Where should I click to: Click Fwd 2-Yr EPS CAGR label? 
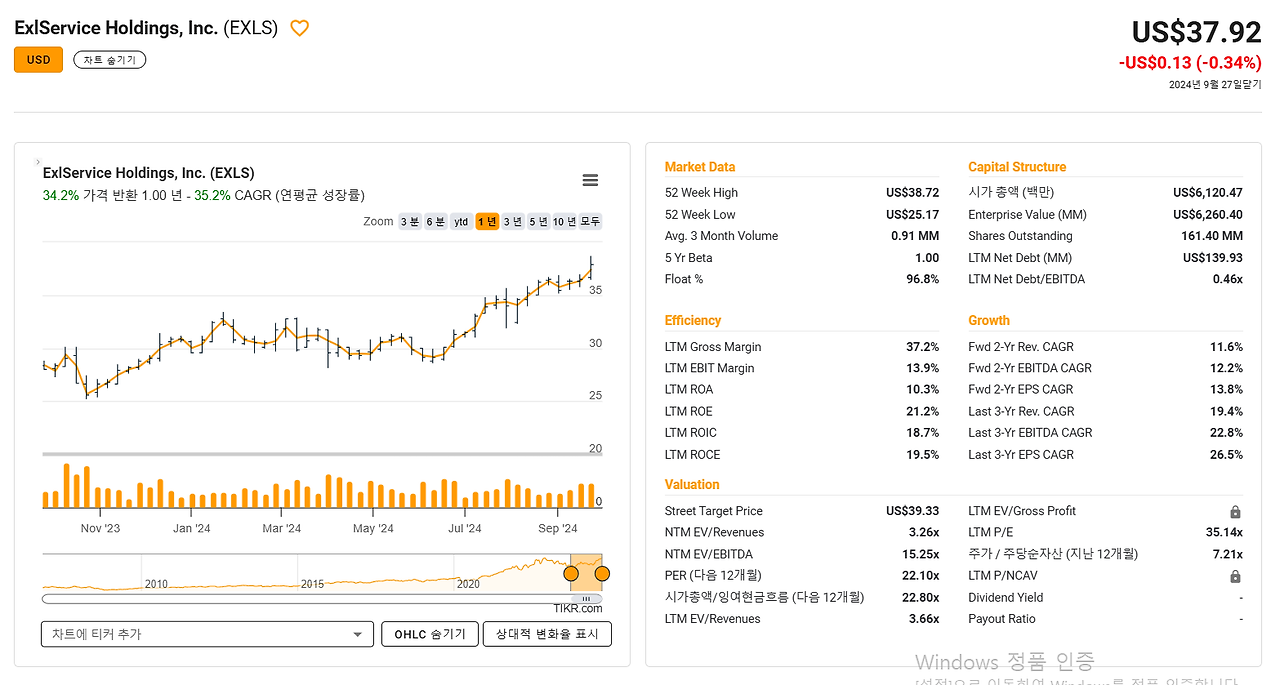click(1021, 390)
